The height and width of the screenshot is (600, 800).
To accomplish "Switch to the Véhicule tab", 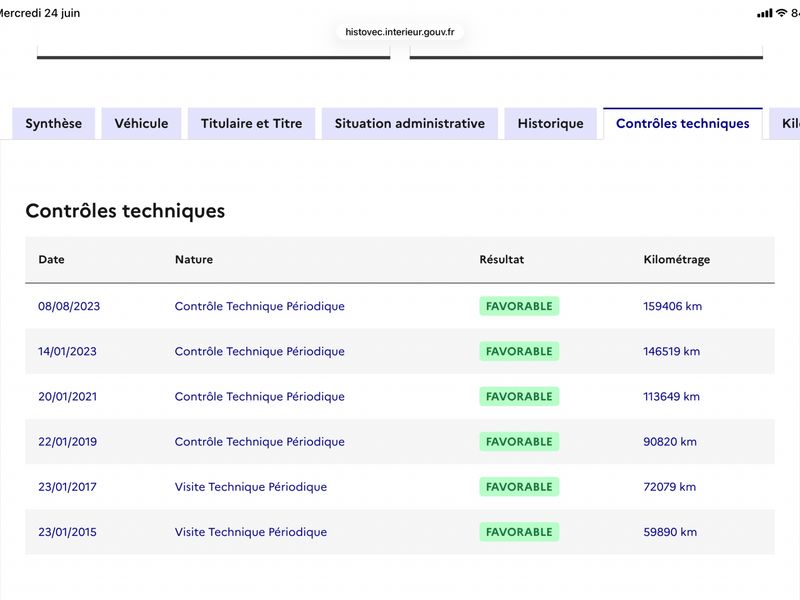I will click(x=141, y=123).
